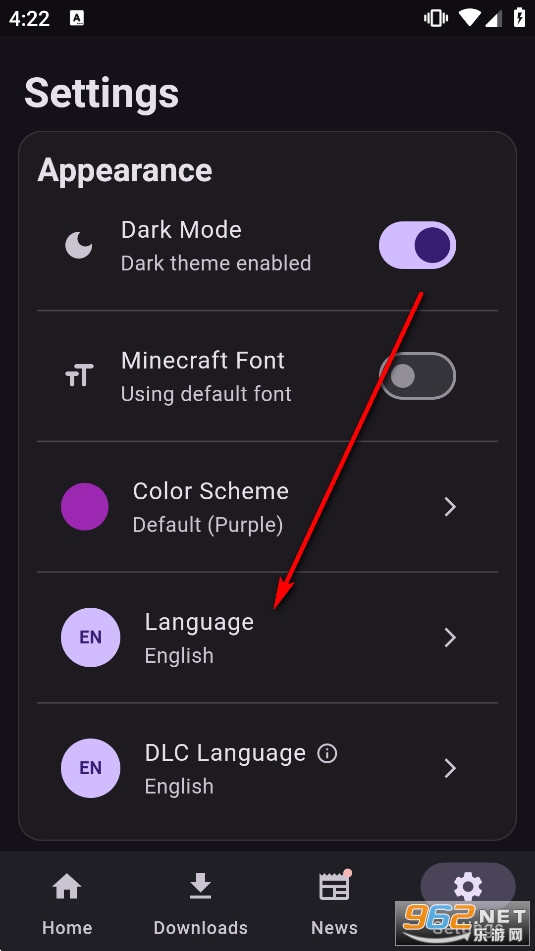Screen dimensions: 535x951
Task: Disable the Dark Mode switch
Action: pos(417,245)
